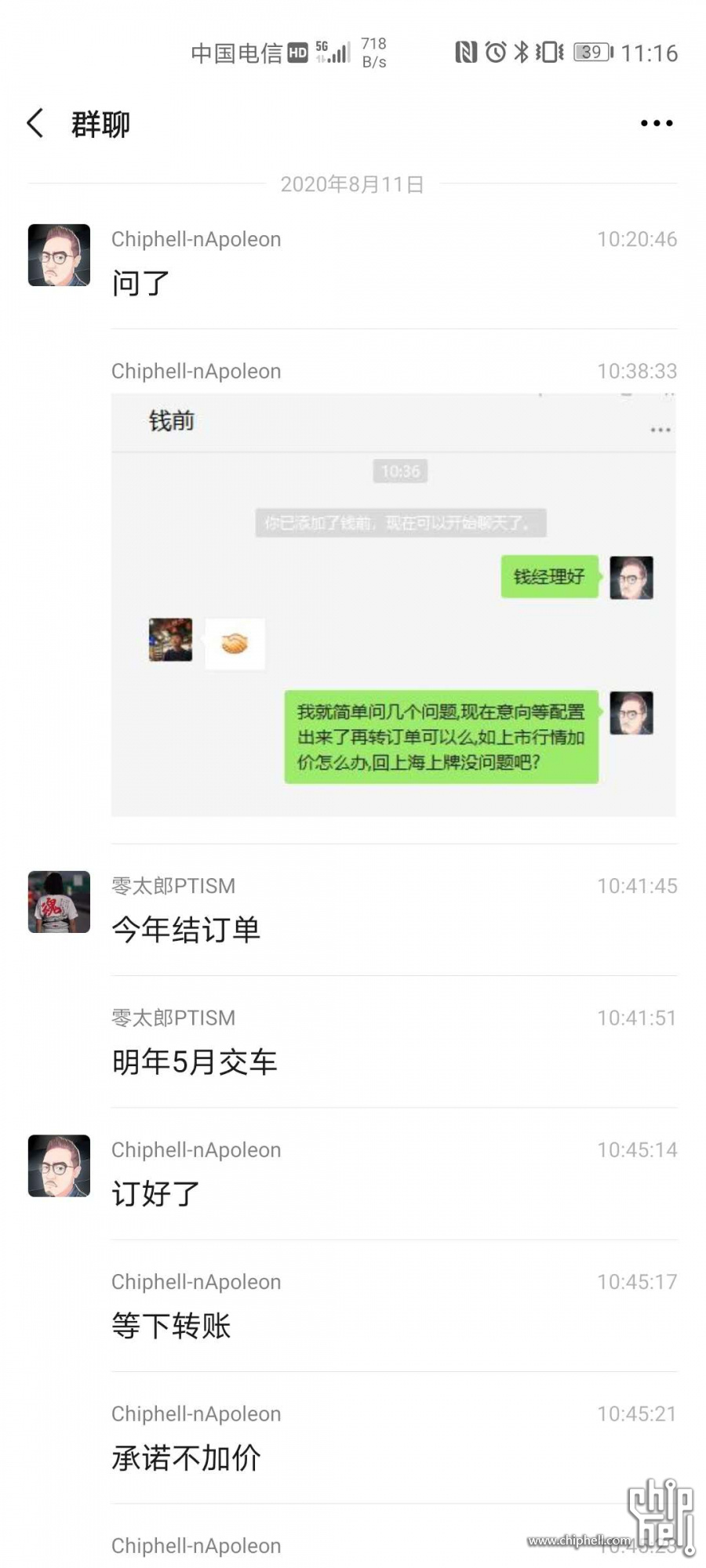The image size is (706, 1568).
Task: Select the message 今年结订单
Action: pyautogui.click(x=186, y=930)
